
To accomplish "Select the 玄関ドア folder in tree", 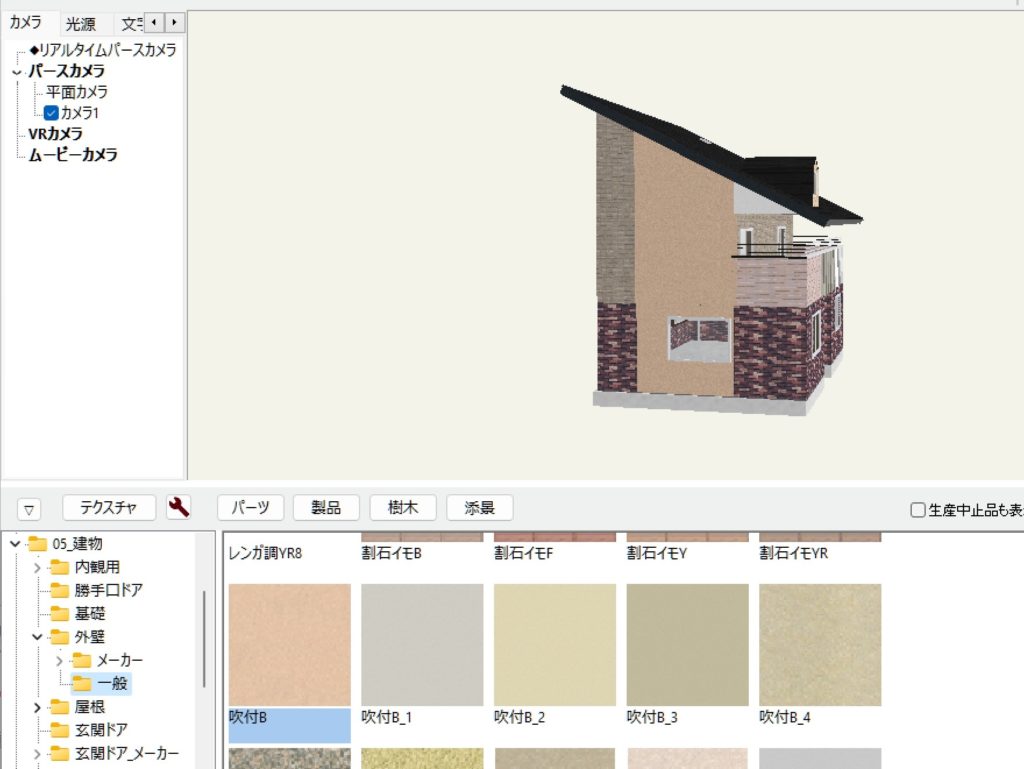I will 101,729.
